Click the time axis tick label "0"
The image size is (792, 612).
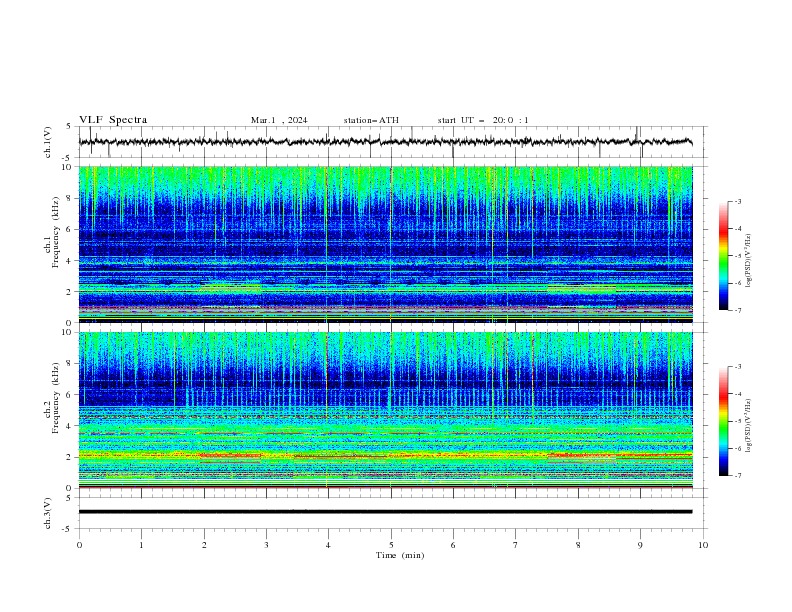[79, 545]
